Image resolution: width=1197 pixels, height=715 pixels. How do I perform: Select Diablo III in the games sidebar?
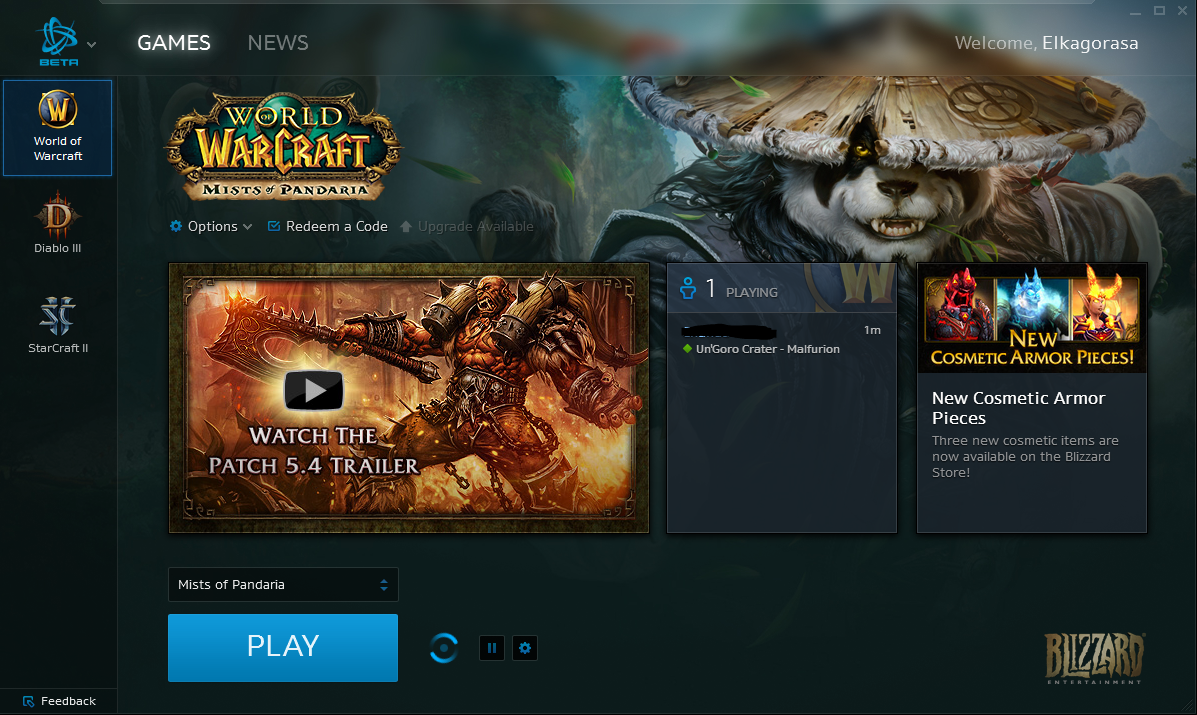click(57, 222)
